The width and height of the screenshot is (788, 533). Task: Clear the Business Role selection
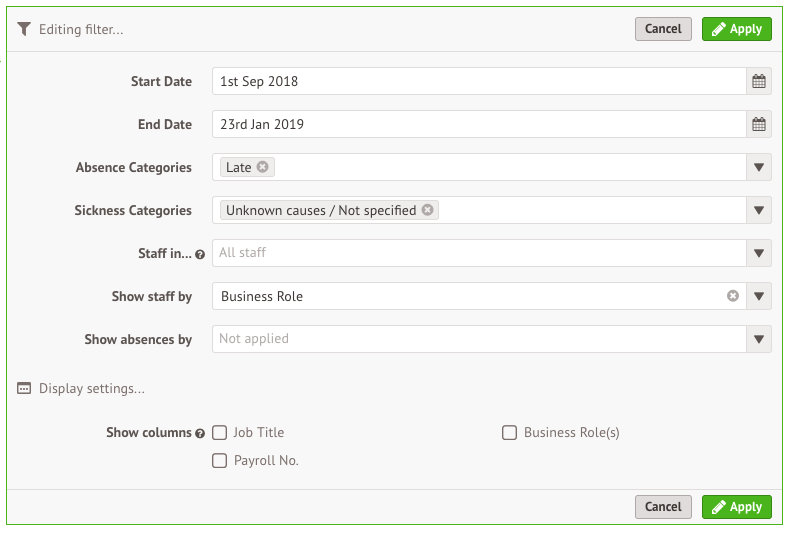733,296
